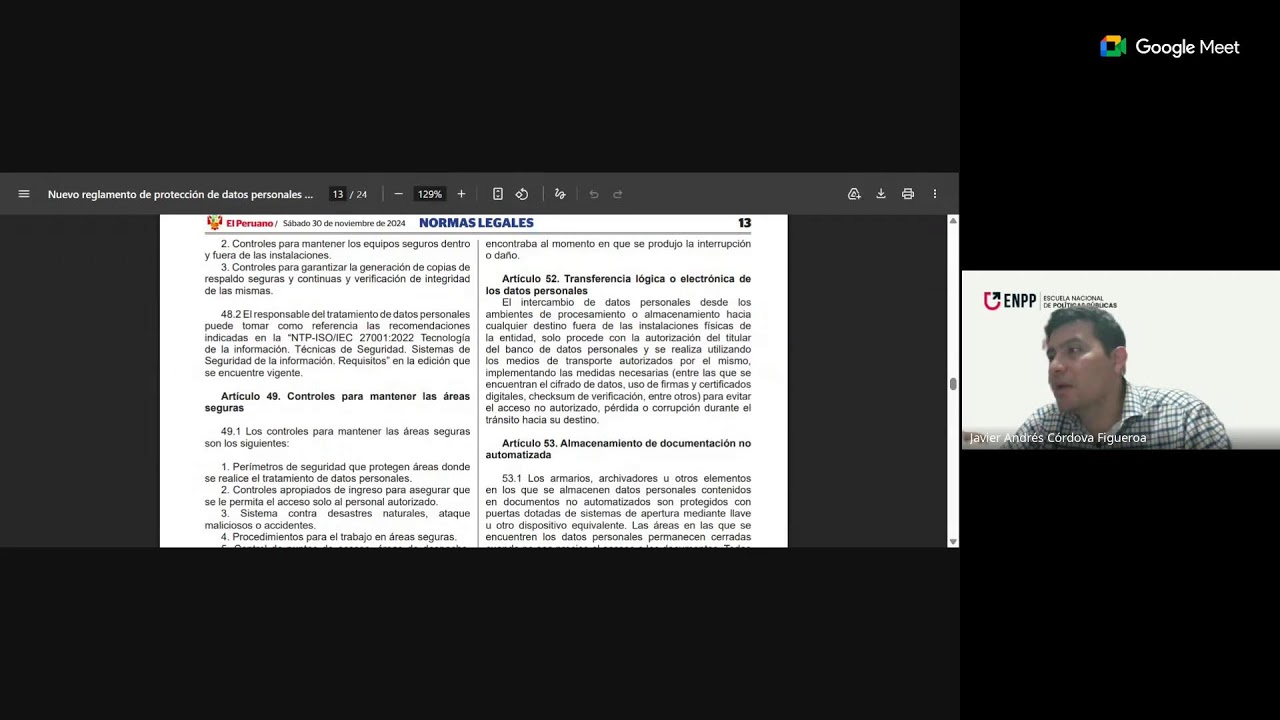Rotate the document counterclockwise

coord(522,194)
